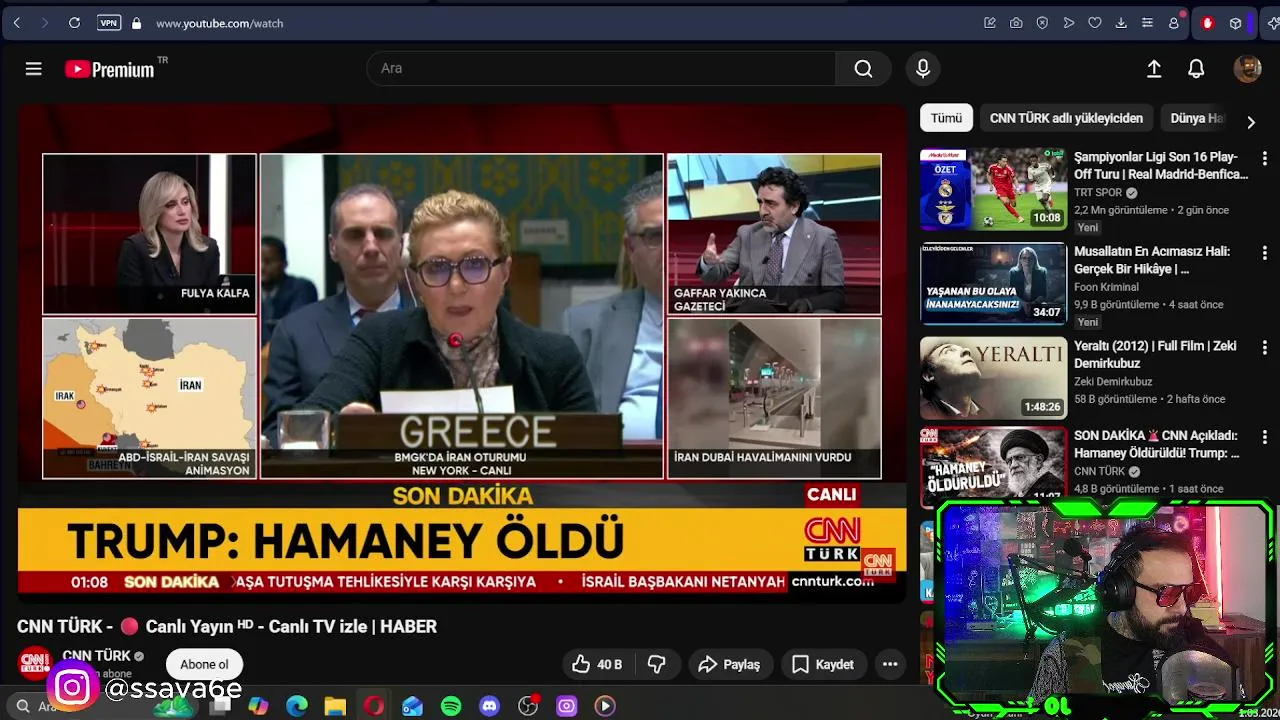
Task: Open options for SON DAKİKA CNN Açıkladı video
Action: pos(1264,437)
